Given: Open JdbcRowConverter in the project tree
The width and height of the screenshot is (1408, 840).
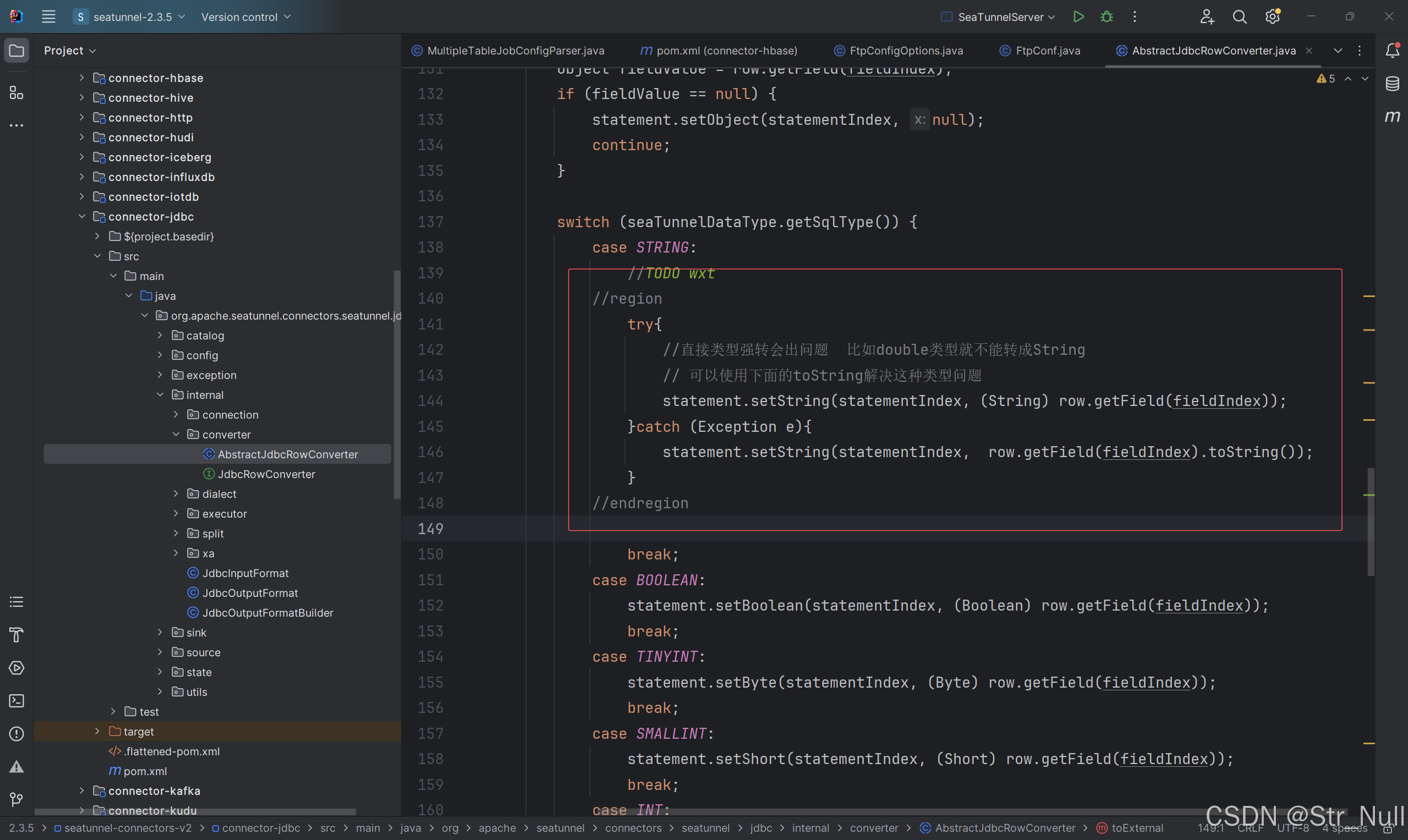Looking at the screenshot, I should pos(266,474).
